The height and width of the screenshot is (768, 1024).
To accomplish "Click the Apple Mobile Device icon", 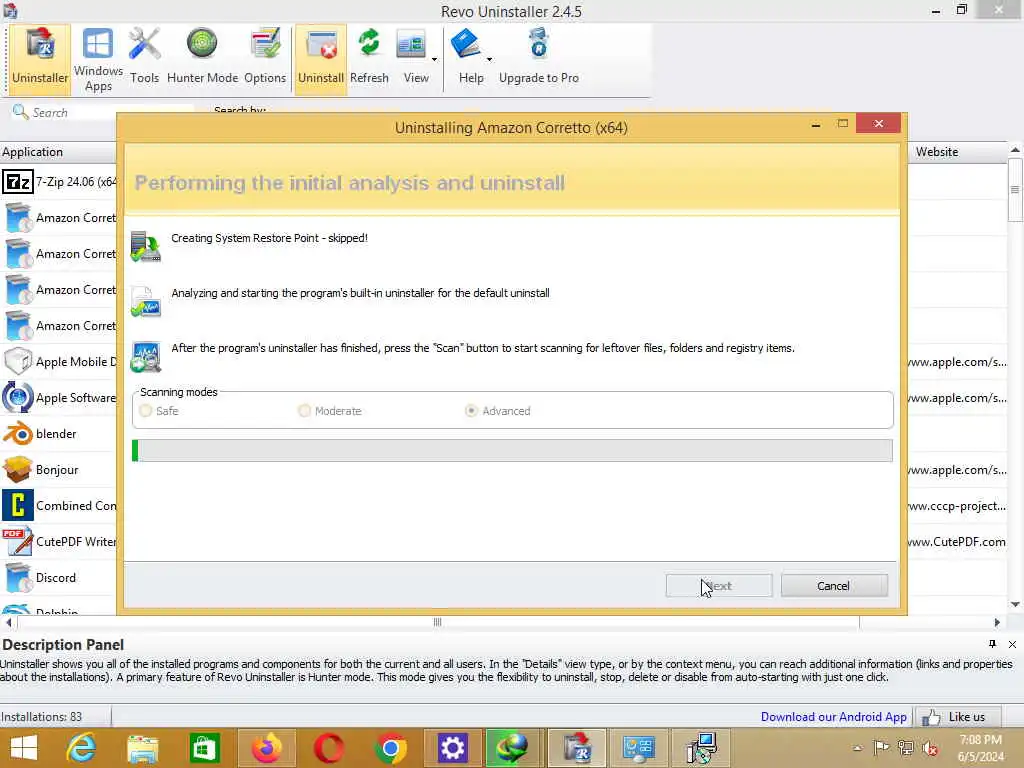I will coord(18,362).
